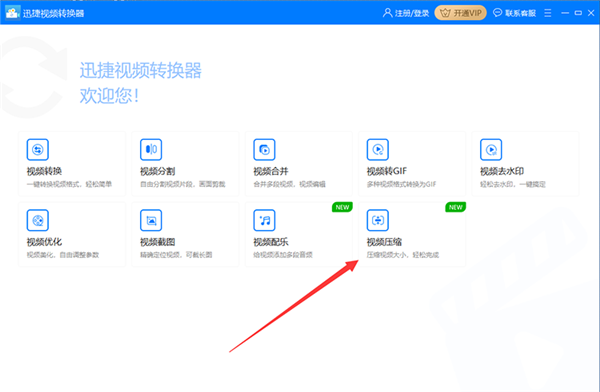Screen dimensions: 600x392
Task: Minimize the window
Action: coord(565,13)
